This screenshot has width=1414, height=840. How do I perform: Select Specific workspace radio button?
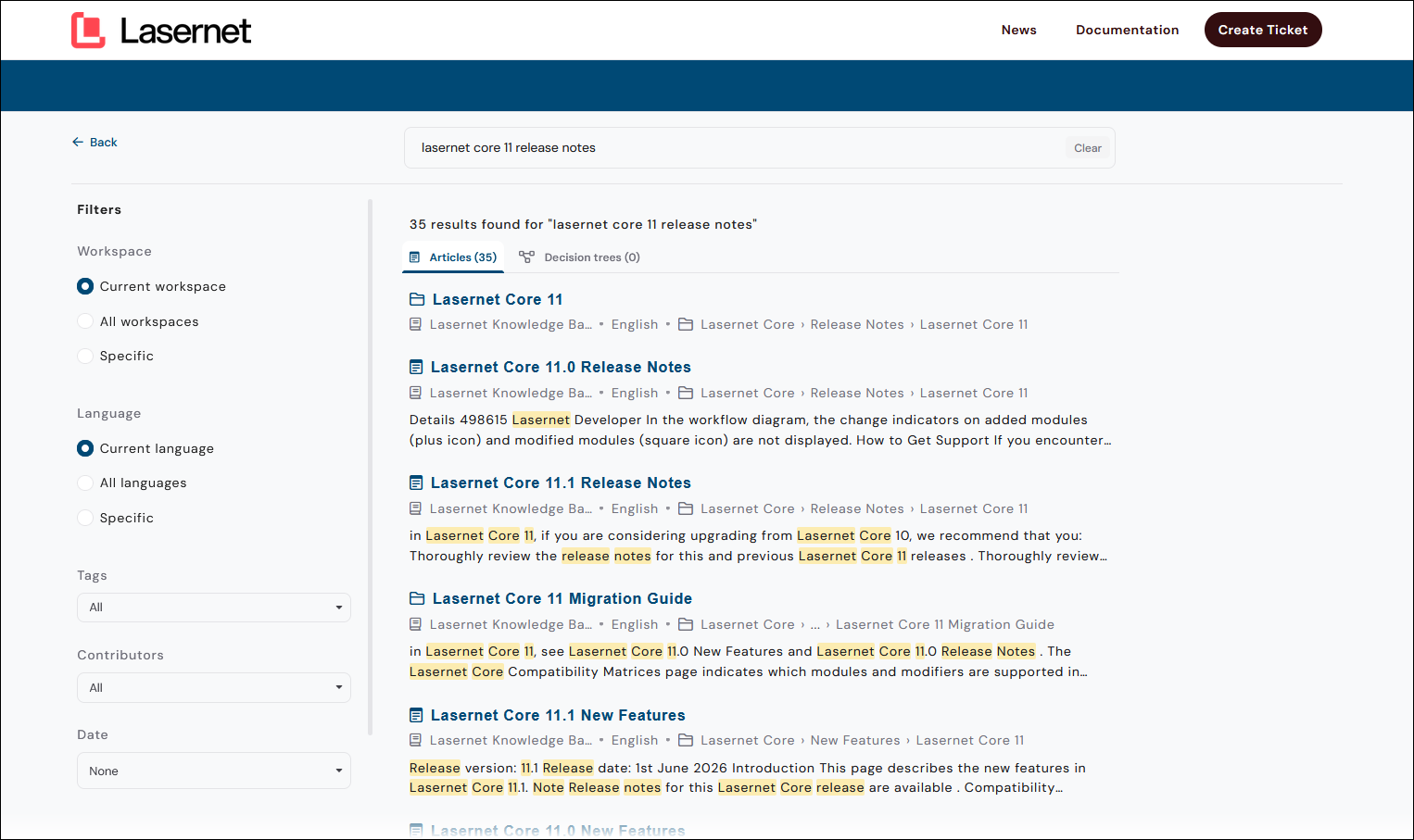click(85, 357)
